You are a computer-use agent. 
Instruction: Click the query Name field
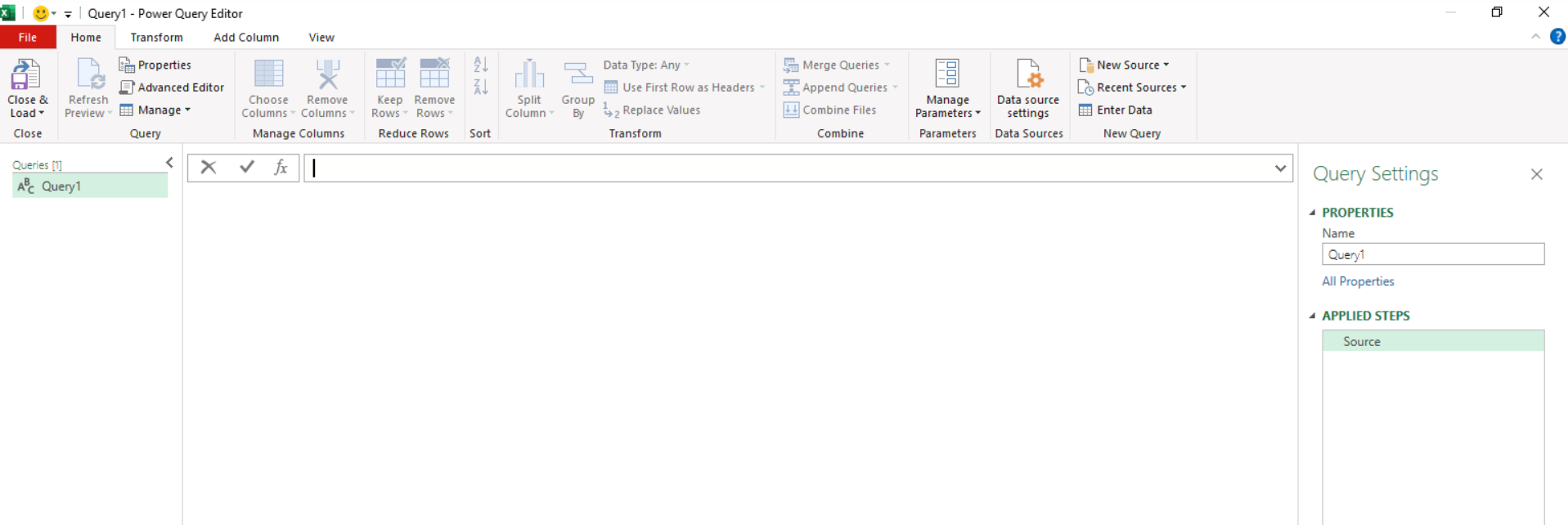[x=1433, y=254]
